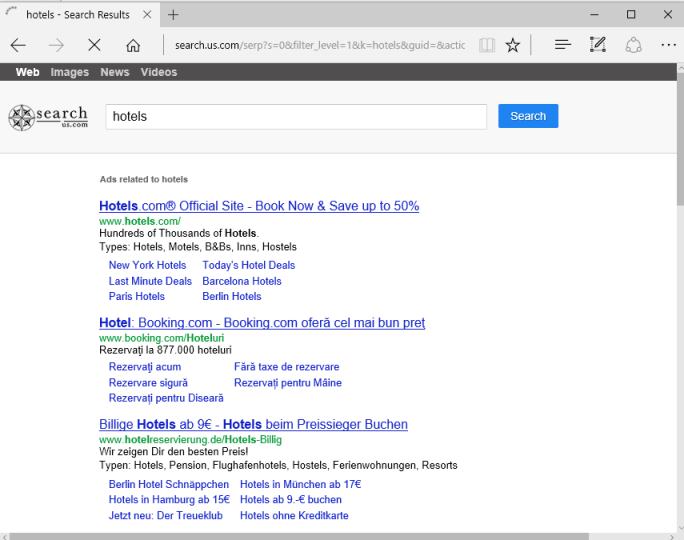The width and height of the screenshot is (684, 540).
Task: Close the browser window
Action: tap(667, 14)
